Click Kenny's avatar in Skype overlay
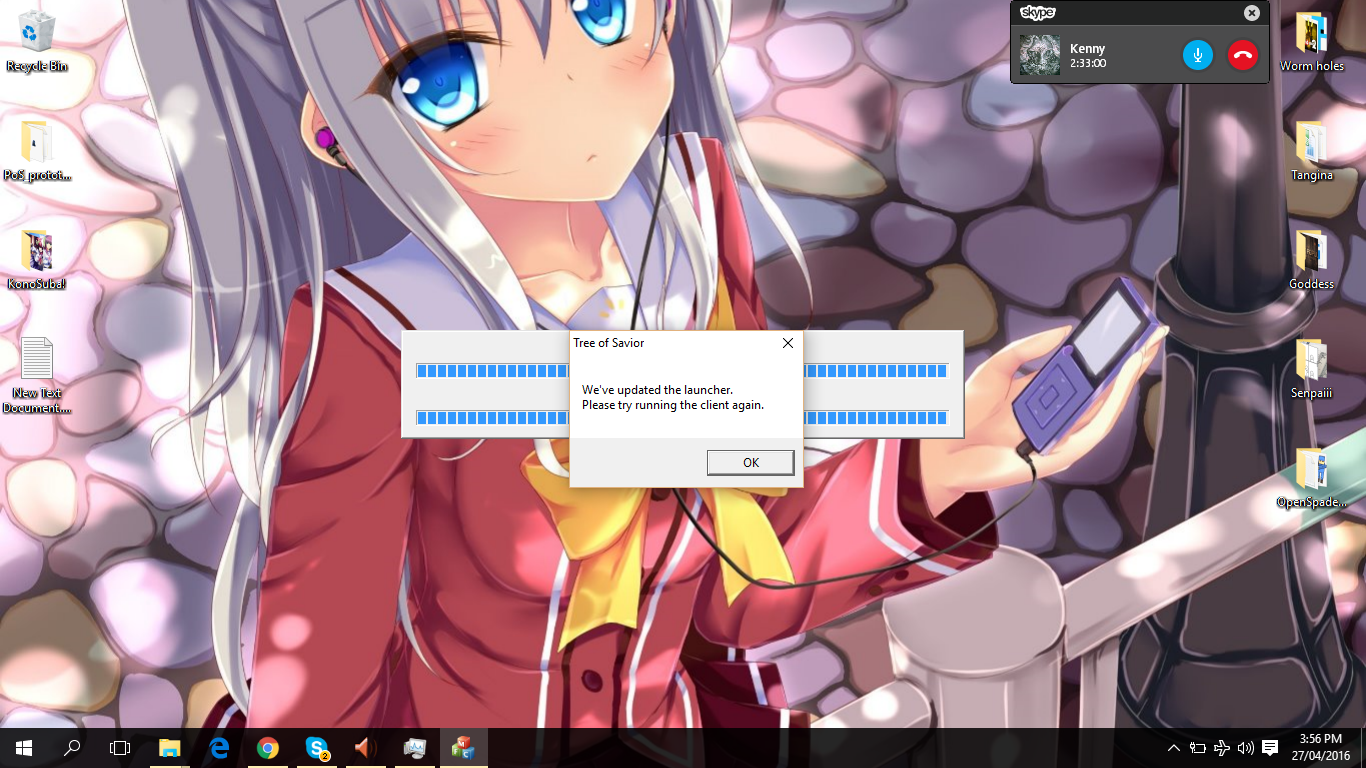This screenshot has height=768, width=1366. click(x=1040, y=55)
